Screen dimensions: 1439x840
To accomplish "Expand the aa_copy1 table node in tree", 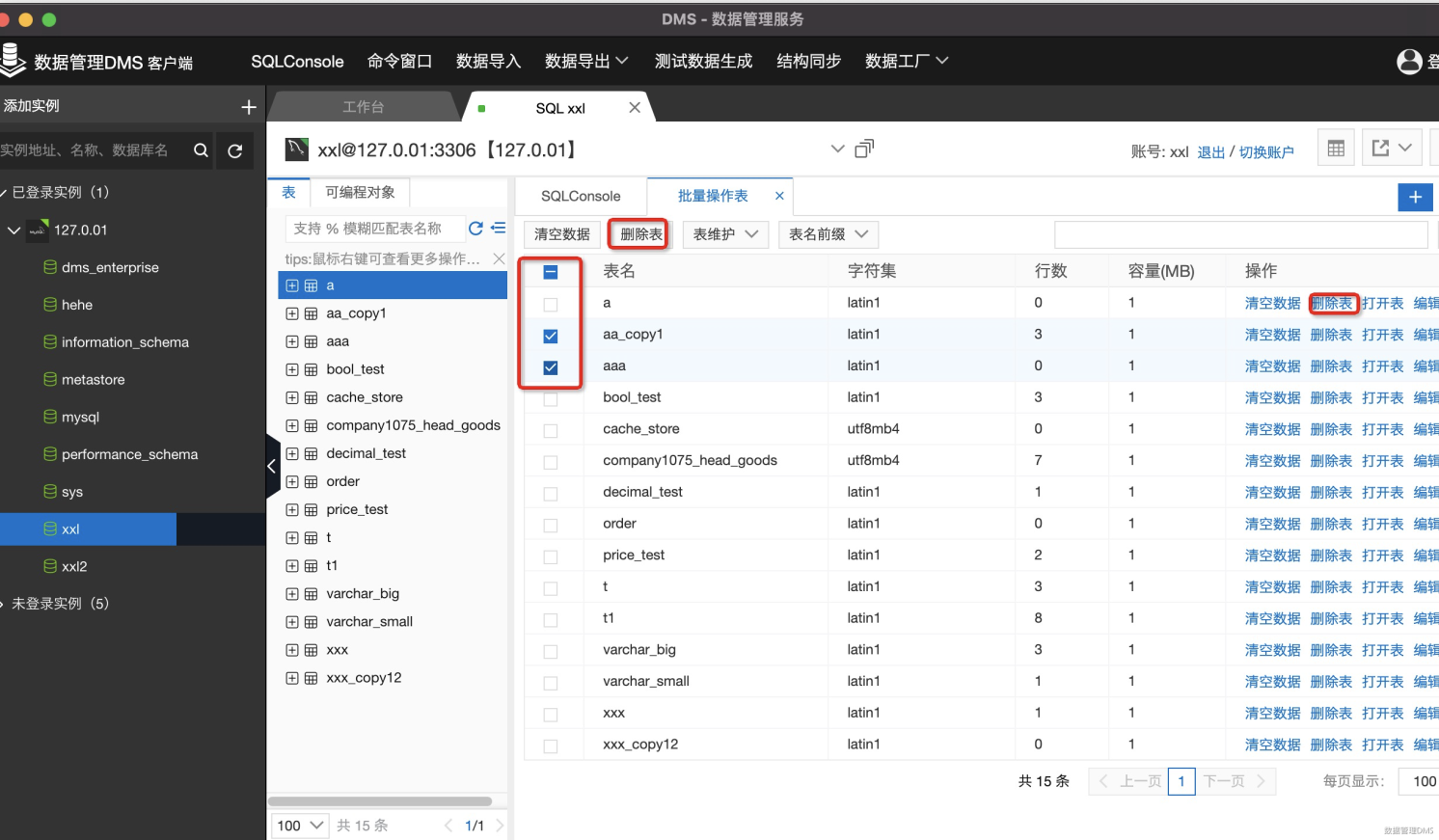I will (292, 313).
